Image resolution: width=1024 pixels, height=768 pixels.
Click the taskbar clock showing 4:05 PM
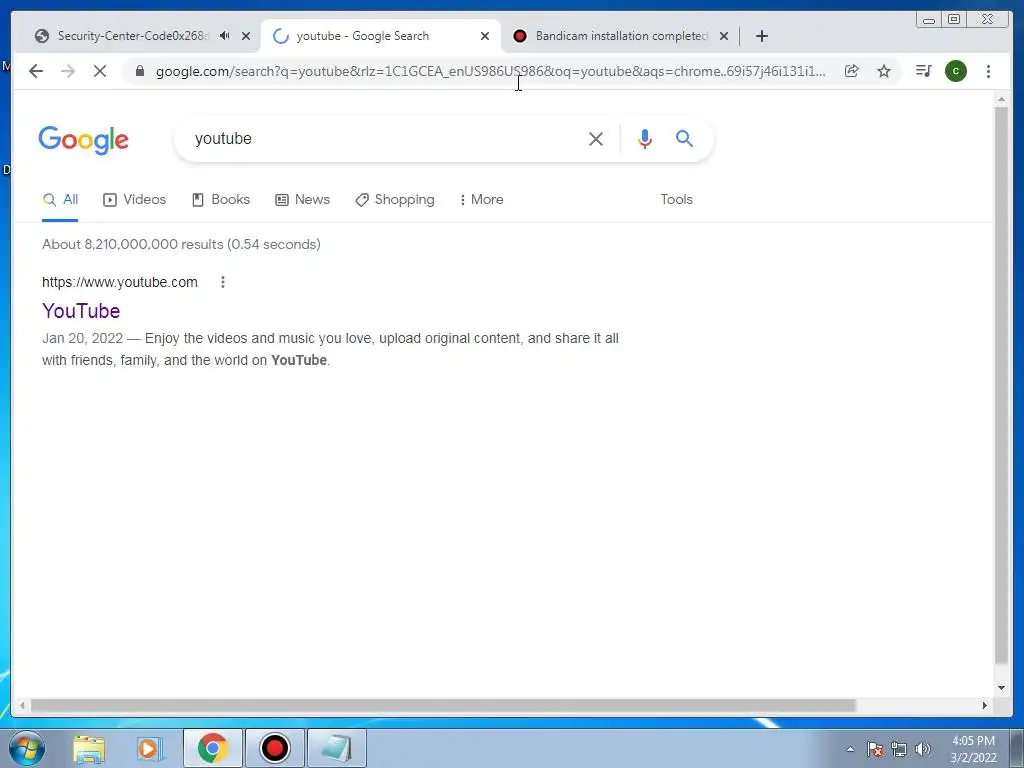(973, 749)
